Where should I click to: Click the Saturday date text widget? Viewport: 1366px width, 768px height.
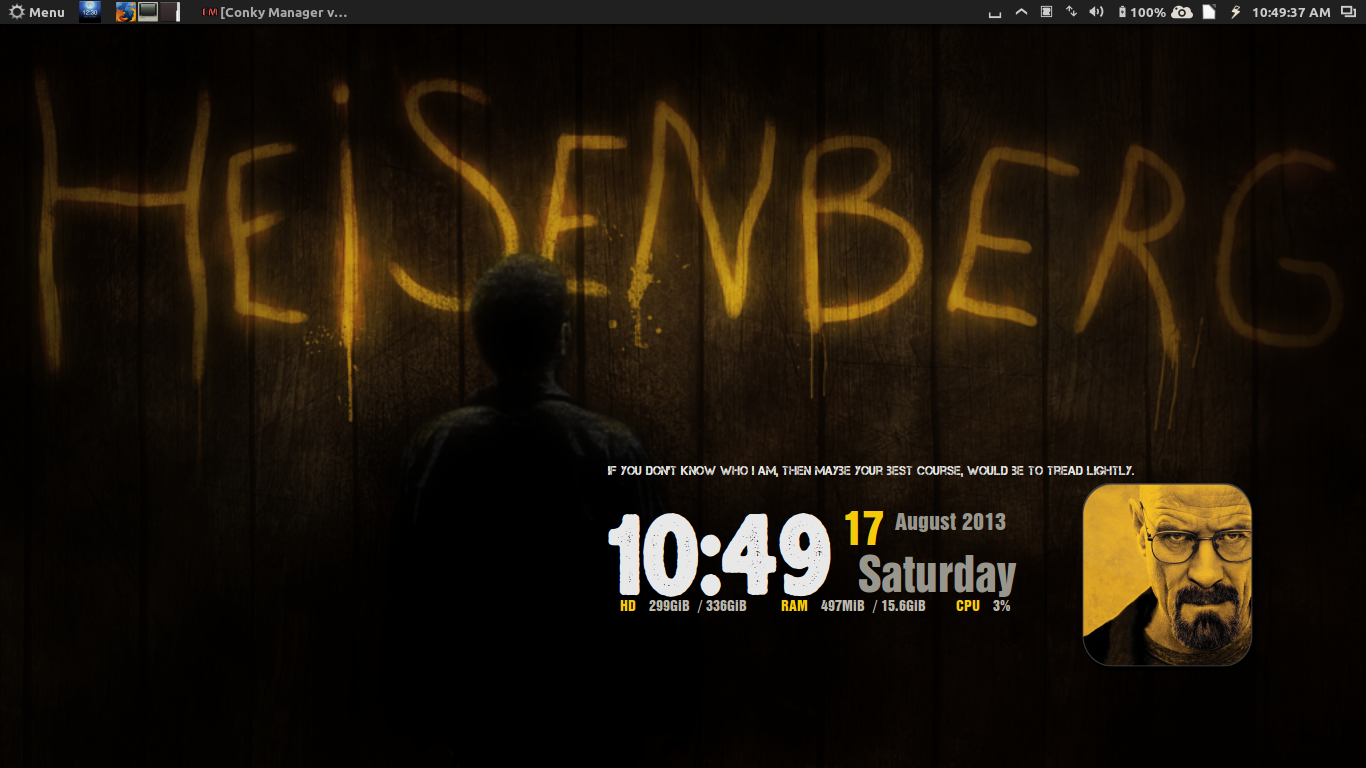[937, 575]
